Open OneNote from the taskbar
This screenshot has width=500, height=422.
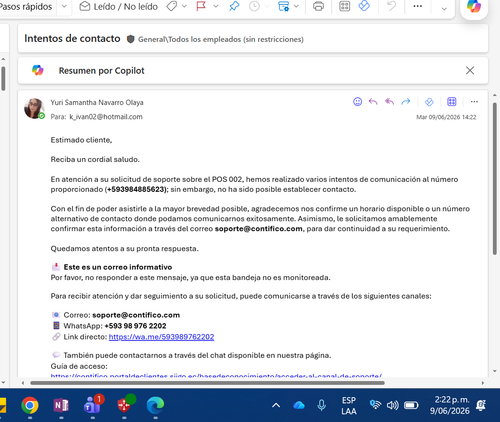pyautogui.click(x=61, y=405)
